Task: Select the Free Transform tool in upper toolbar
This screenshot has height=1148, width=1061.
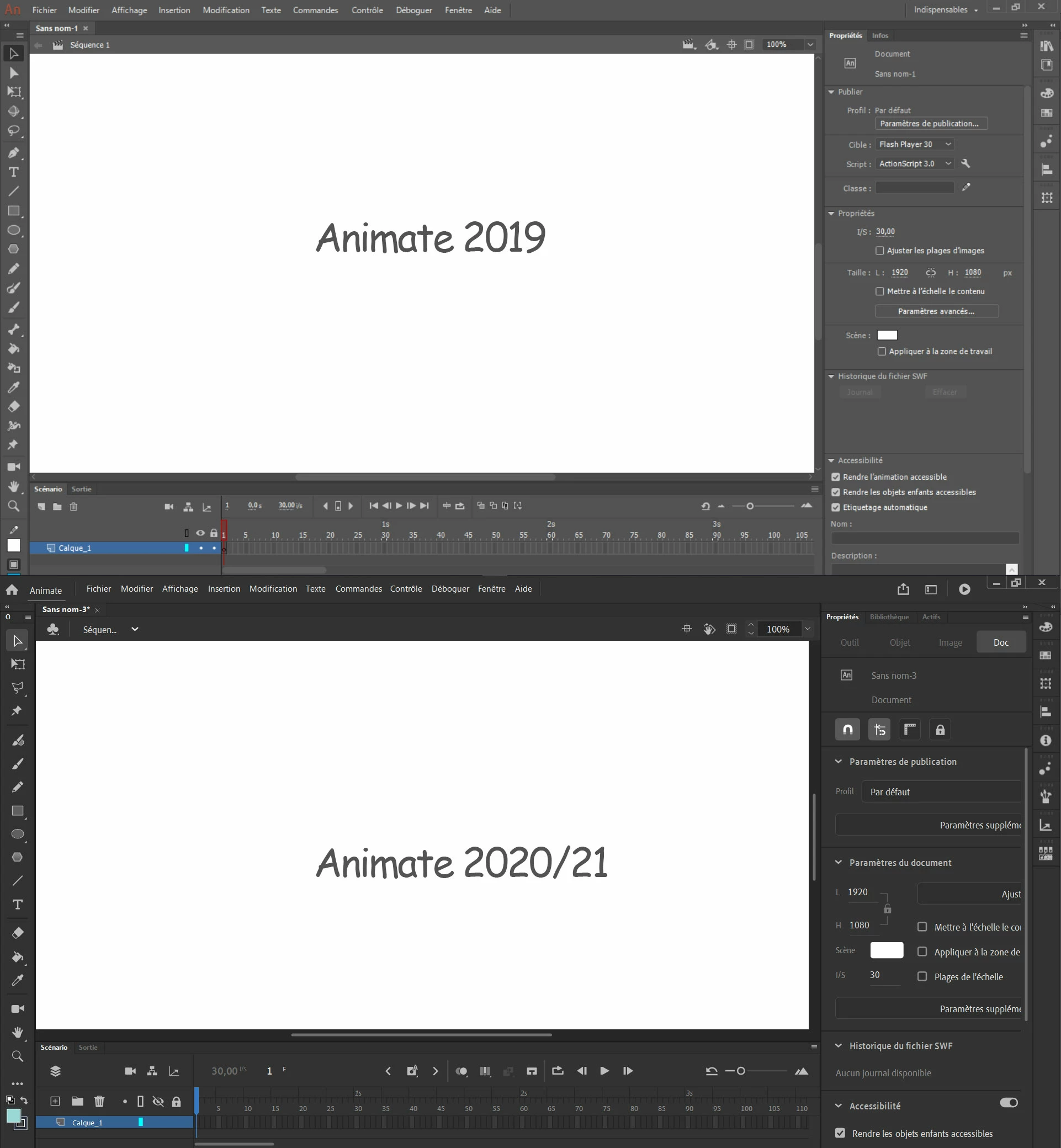Action: click(14, 92)
